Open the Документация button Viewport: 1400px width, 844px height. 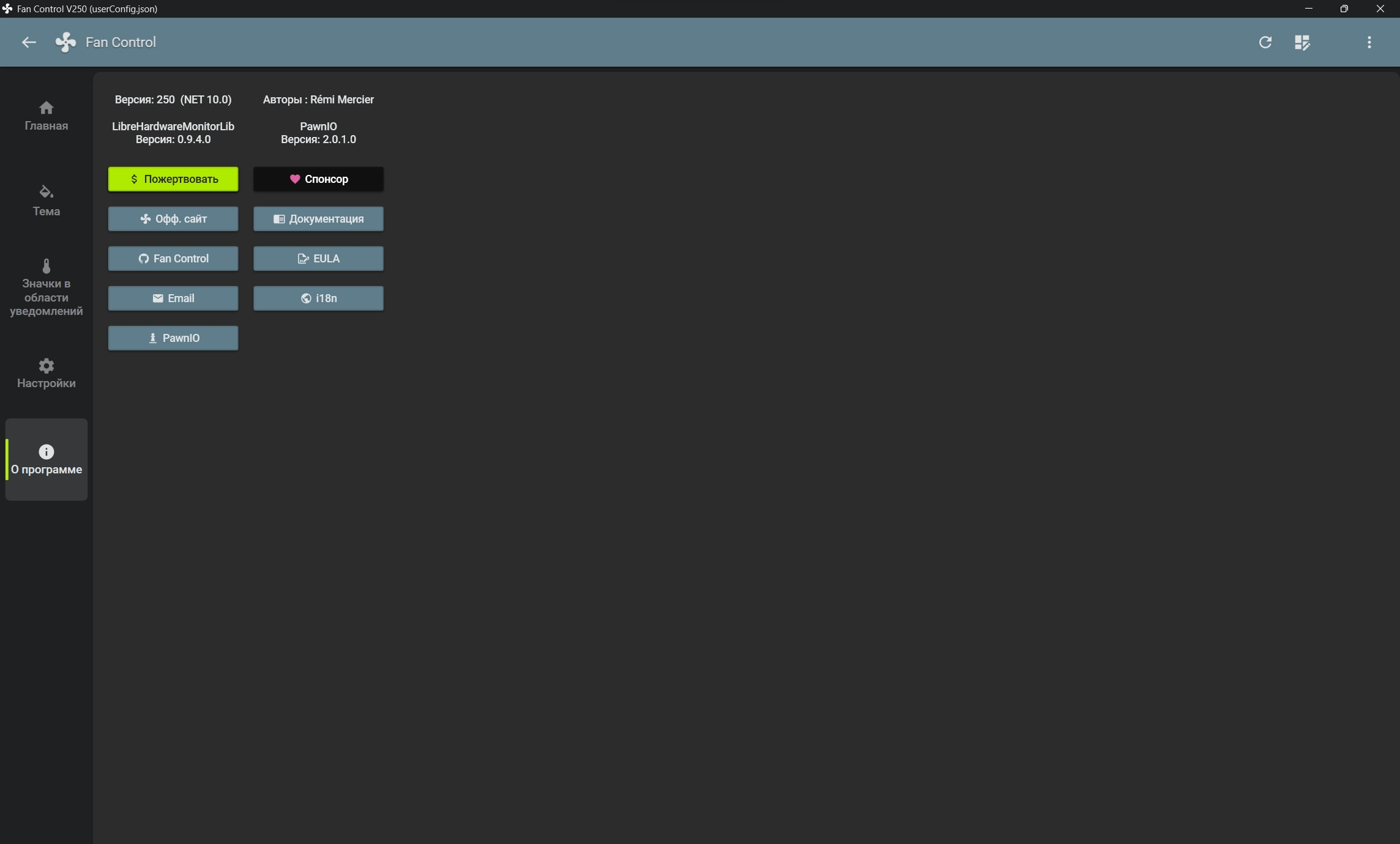(318, 219)
